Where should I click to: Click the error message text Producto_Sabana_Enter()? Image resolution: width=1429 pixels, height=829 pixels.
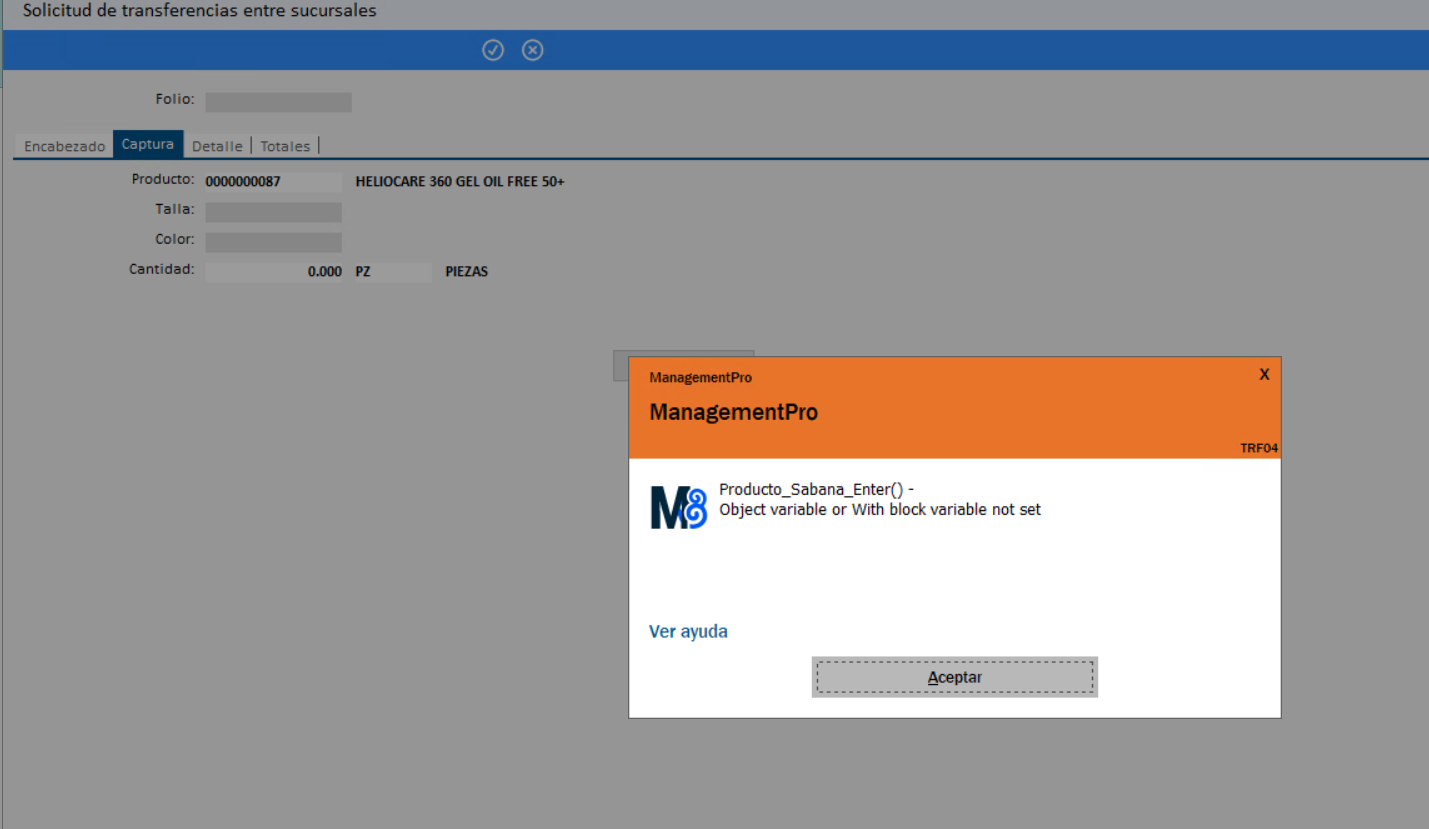pyautogui.click(x=816, y=489)
